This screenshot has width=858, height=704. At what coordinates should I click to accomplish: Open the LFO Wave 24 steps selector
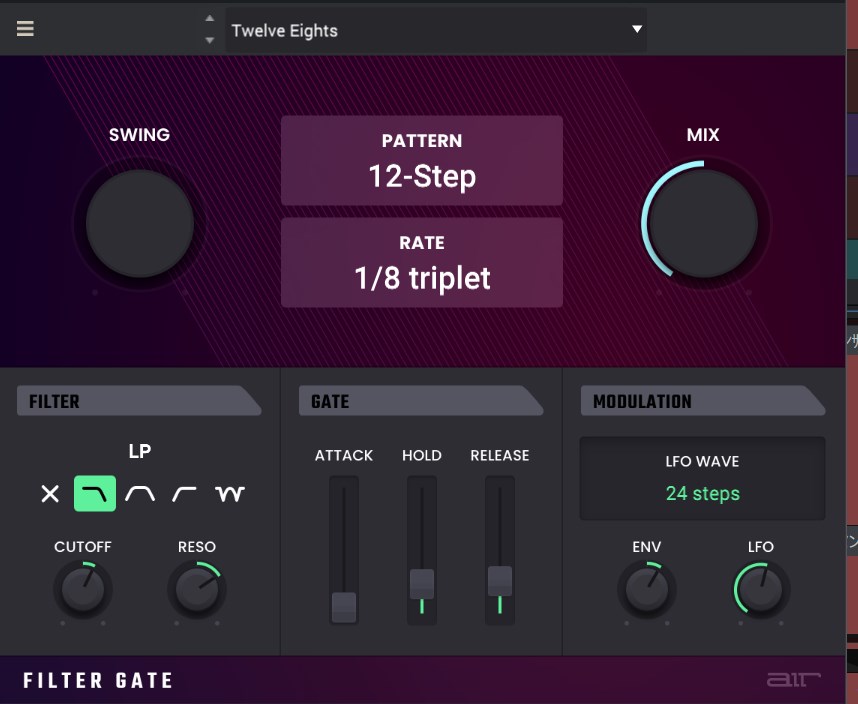(702, 478)
